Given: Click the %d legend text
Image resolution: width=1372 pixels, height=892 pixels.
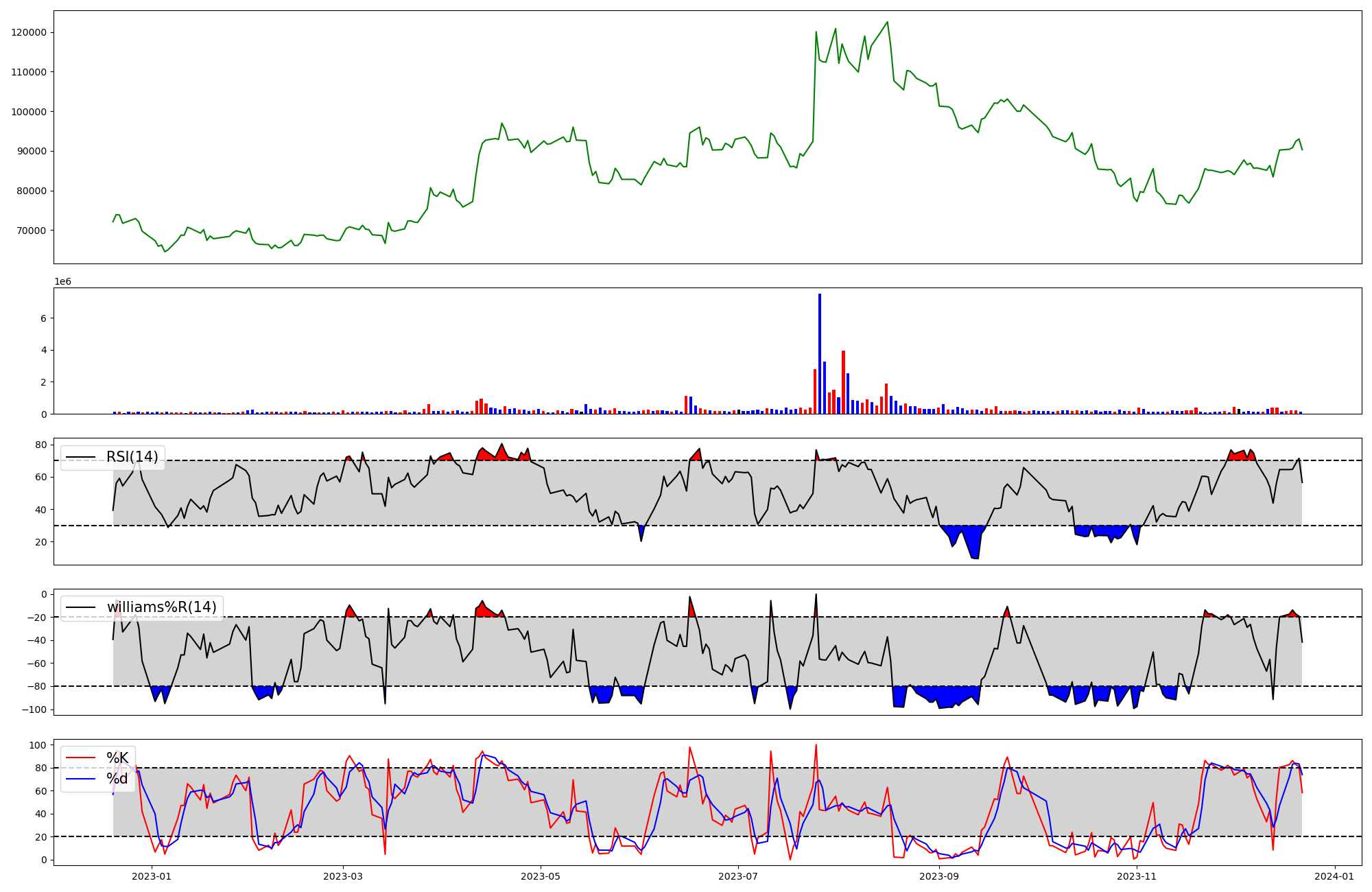Looking at the screenshot, I should pyautogui.click(x=117, y=779).
